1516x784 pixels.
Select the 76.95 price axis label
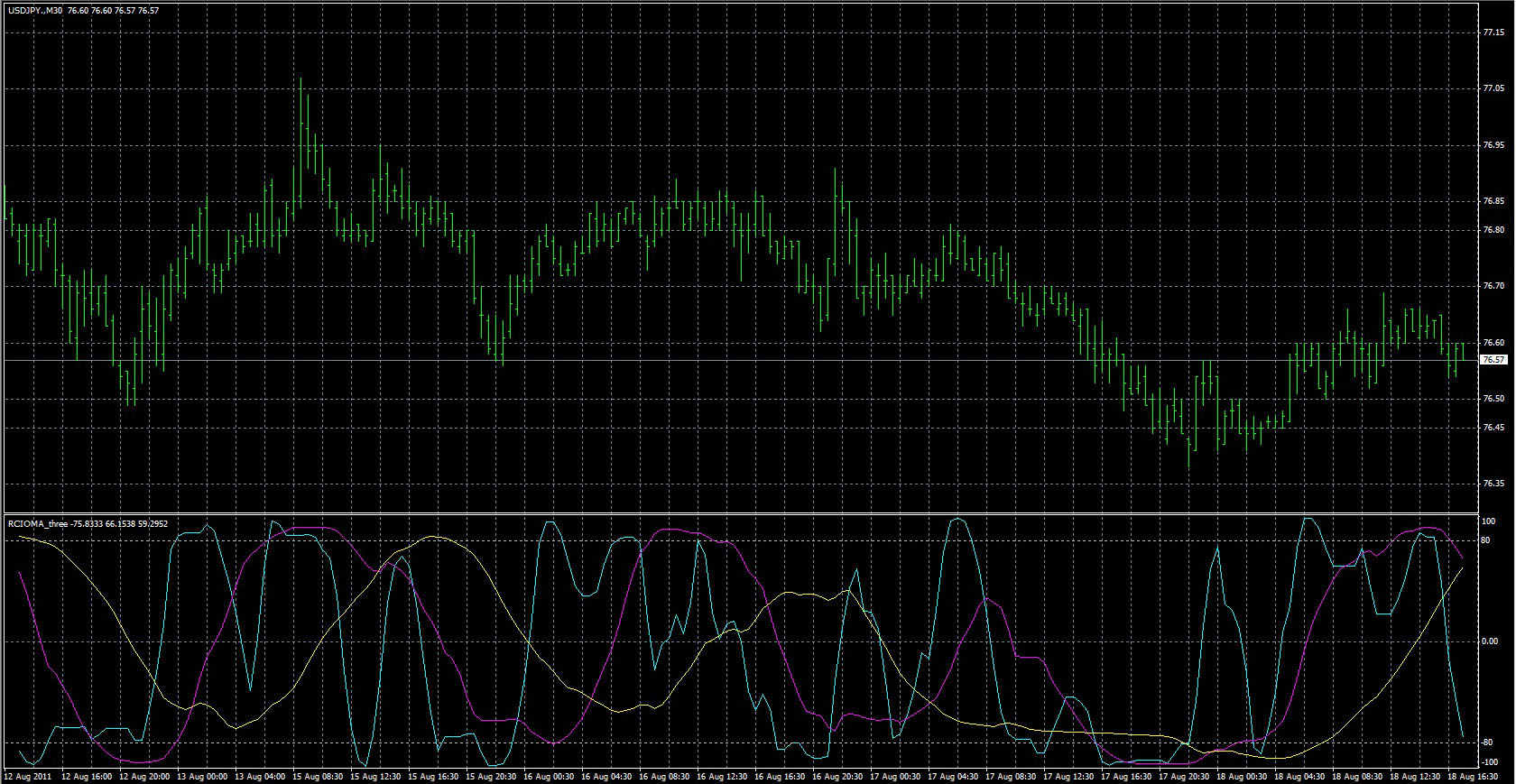click(x=1493, y=145)
